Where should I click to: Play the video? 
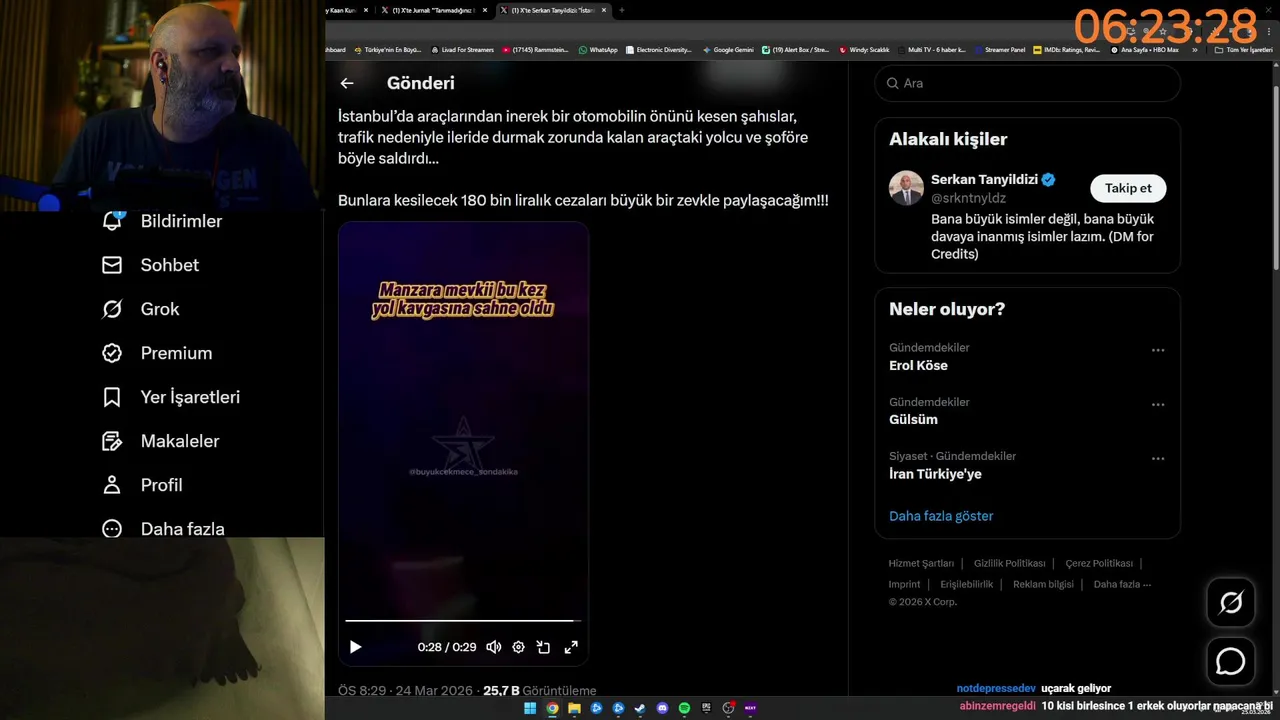point(355,647)
